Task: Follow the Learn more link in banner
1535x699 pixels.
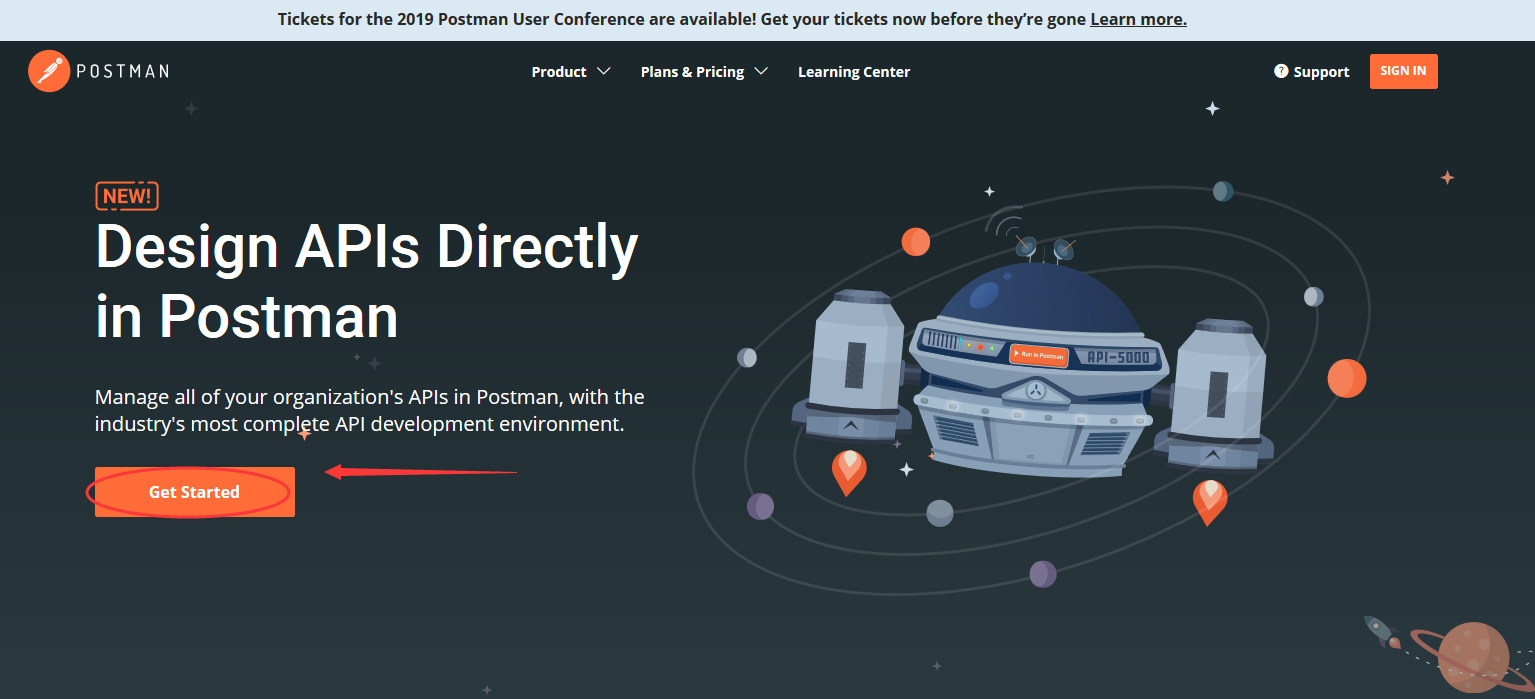Action: pyautogui.click(x=1138, y=19)
